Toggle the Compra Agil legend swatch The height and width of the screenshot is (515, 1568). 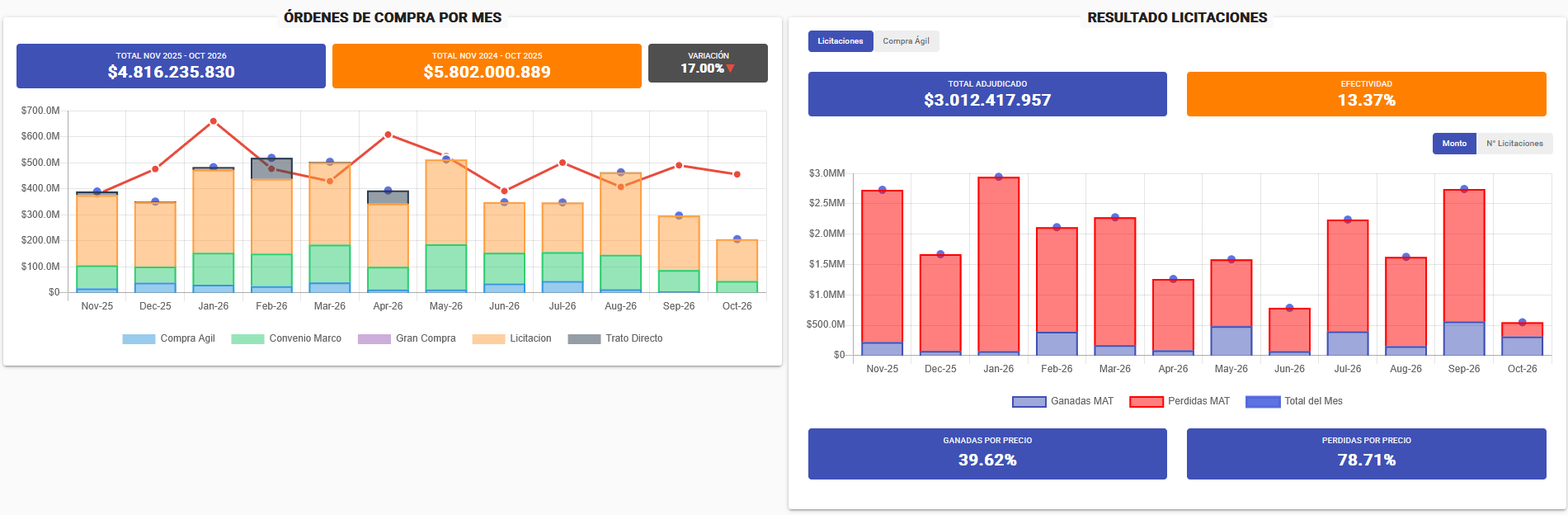139,339
